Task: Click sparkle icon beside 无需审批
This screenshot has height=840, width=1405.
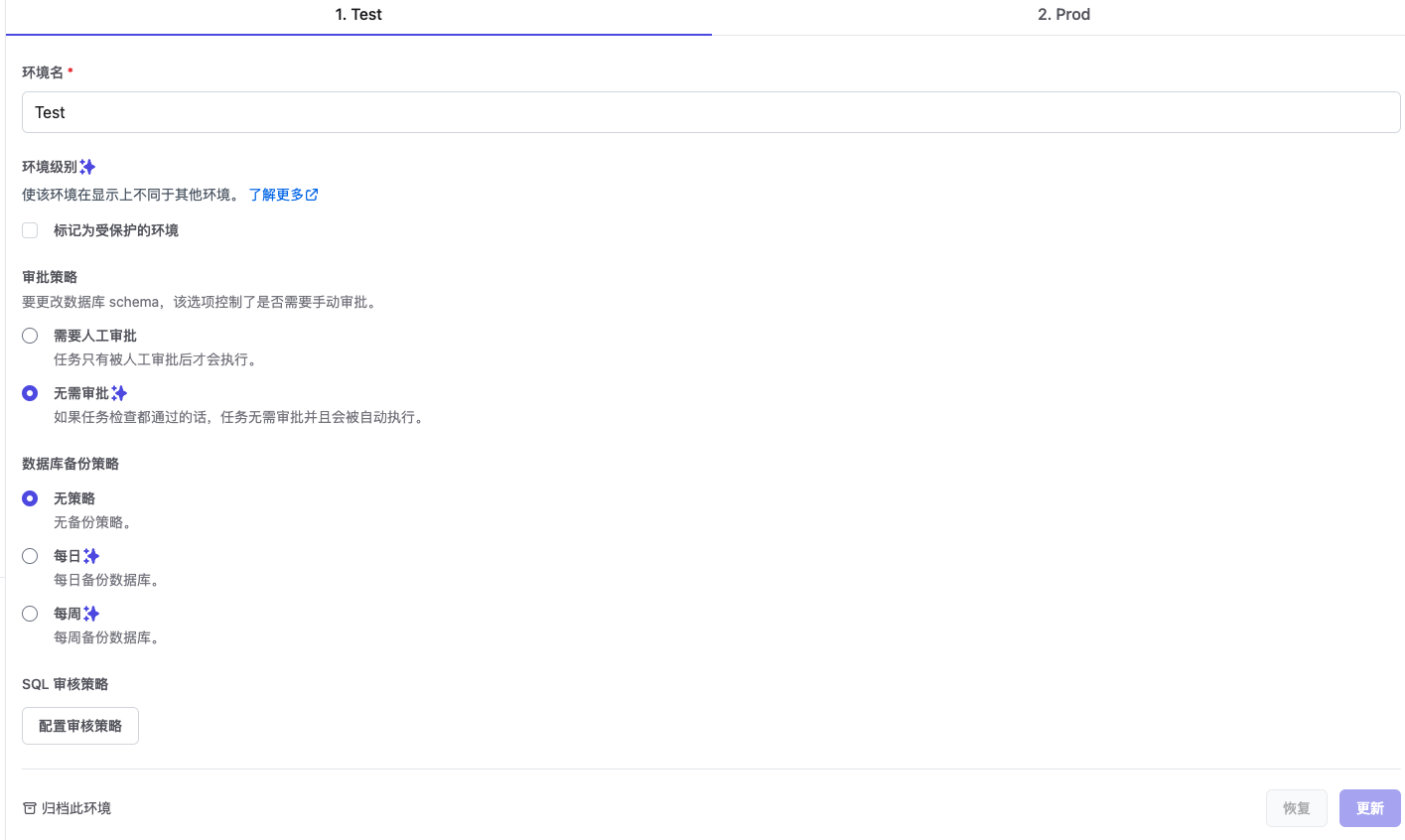Action: click(119, 393)
